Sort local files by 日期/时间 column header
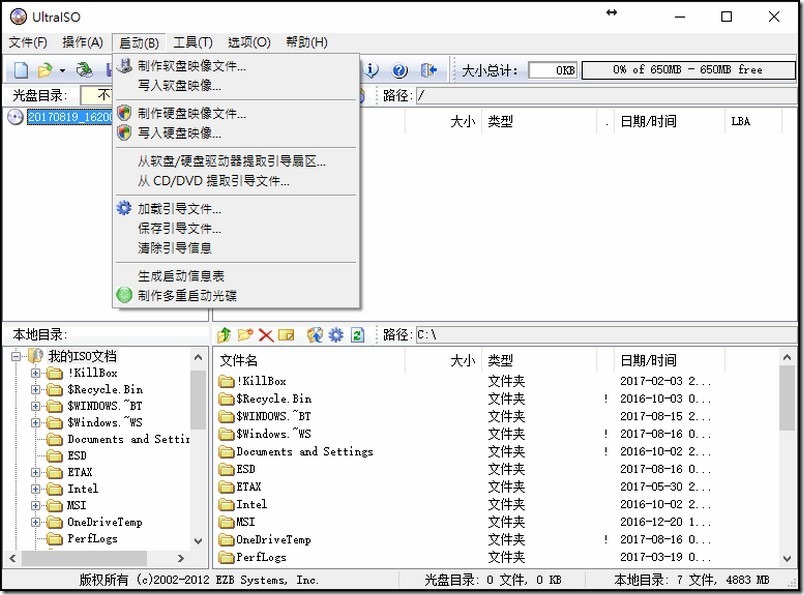 click(669, 361)
